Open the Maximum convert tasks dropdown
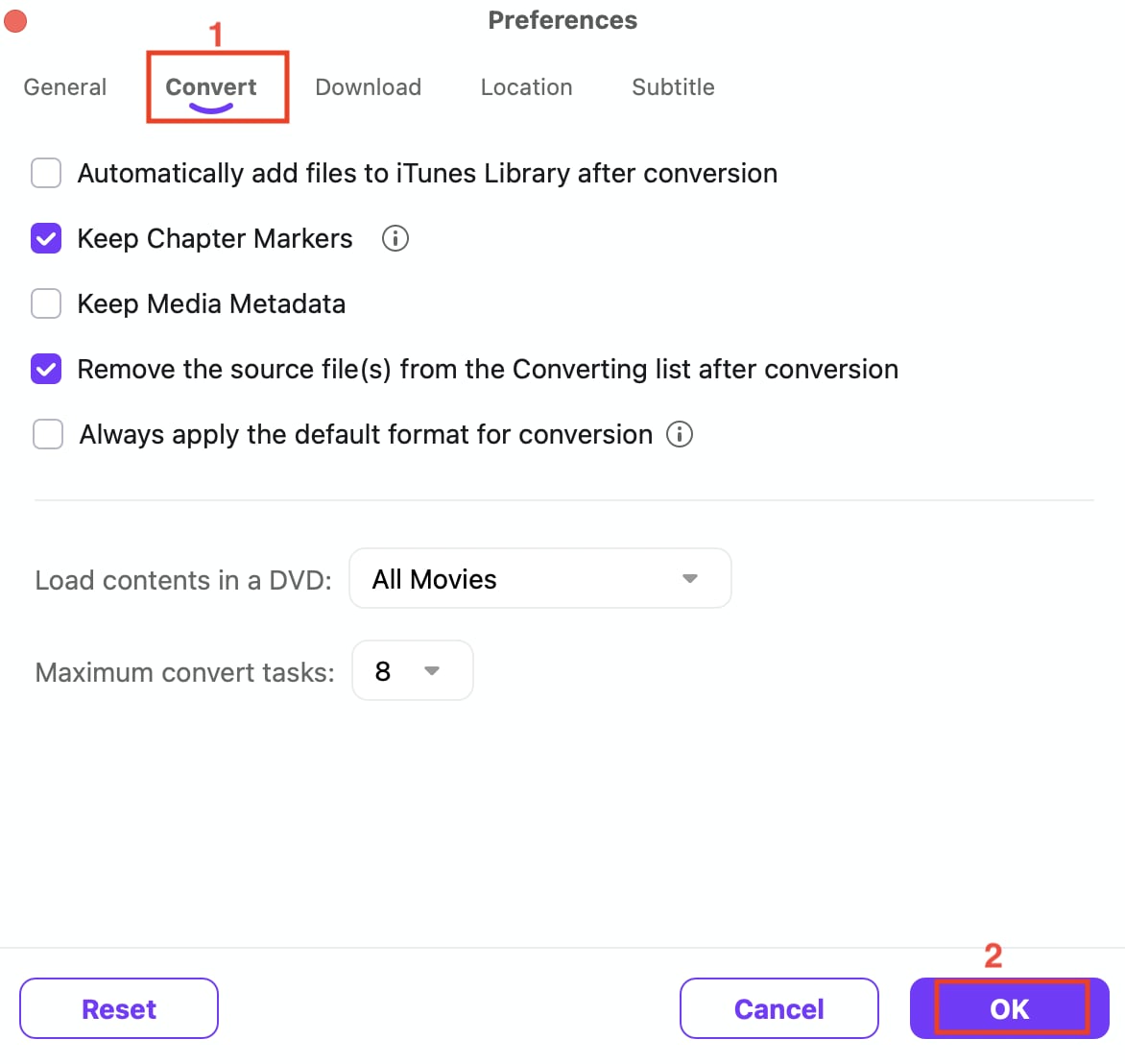 [x=412, y=670]
